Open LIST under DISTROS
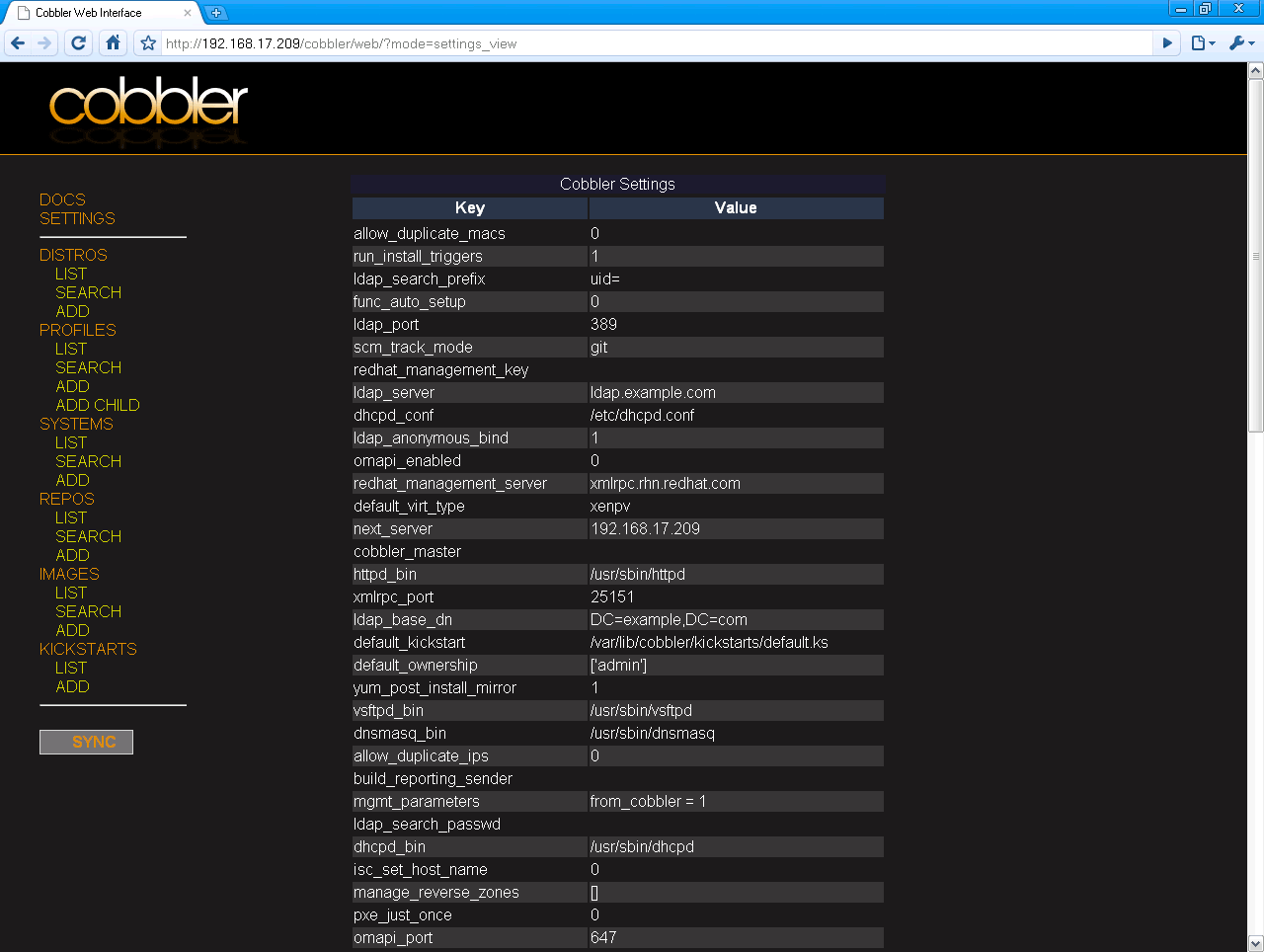 [x=71, y=274]
